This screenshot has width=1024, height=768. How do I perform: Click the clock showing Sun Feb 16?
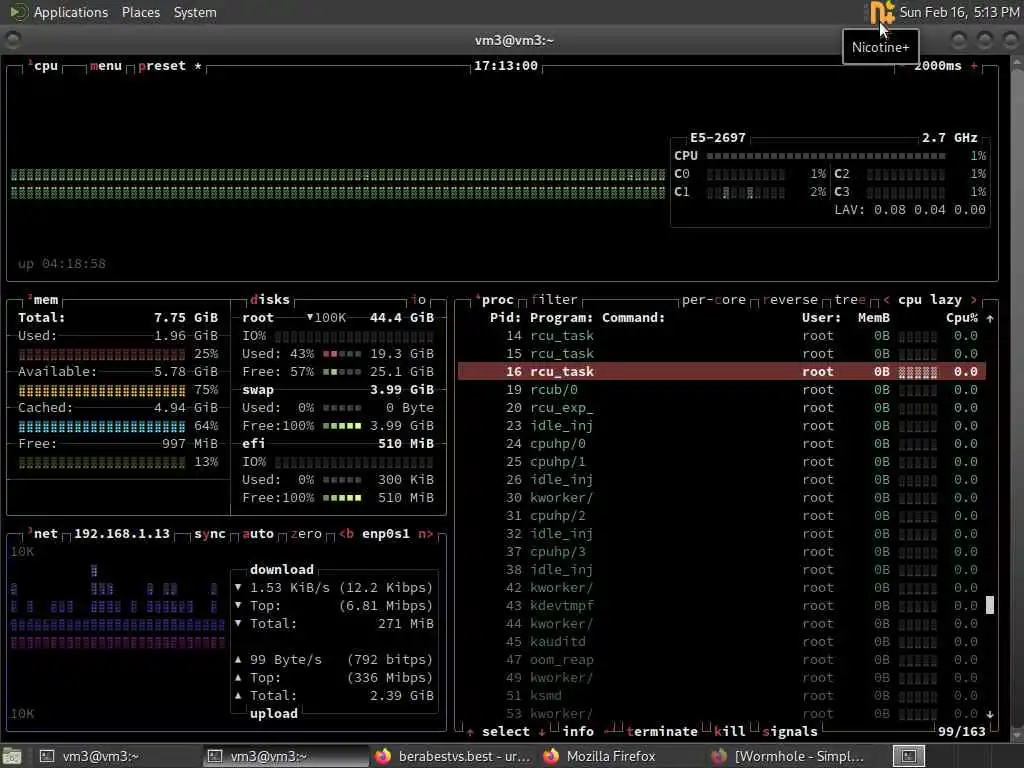959,12
